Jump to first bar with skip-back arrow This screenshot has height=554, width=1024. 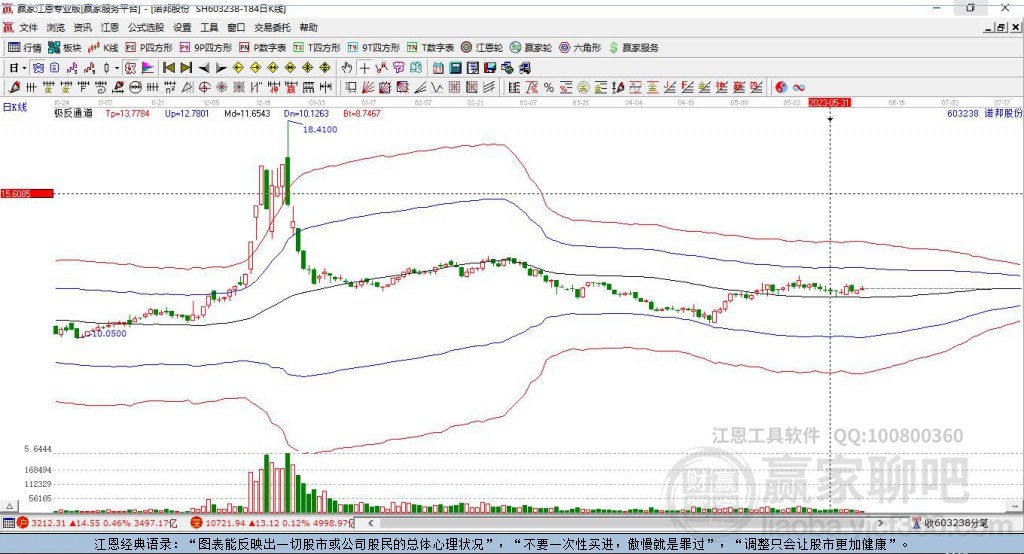(168, 67)
